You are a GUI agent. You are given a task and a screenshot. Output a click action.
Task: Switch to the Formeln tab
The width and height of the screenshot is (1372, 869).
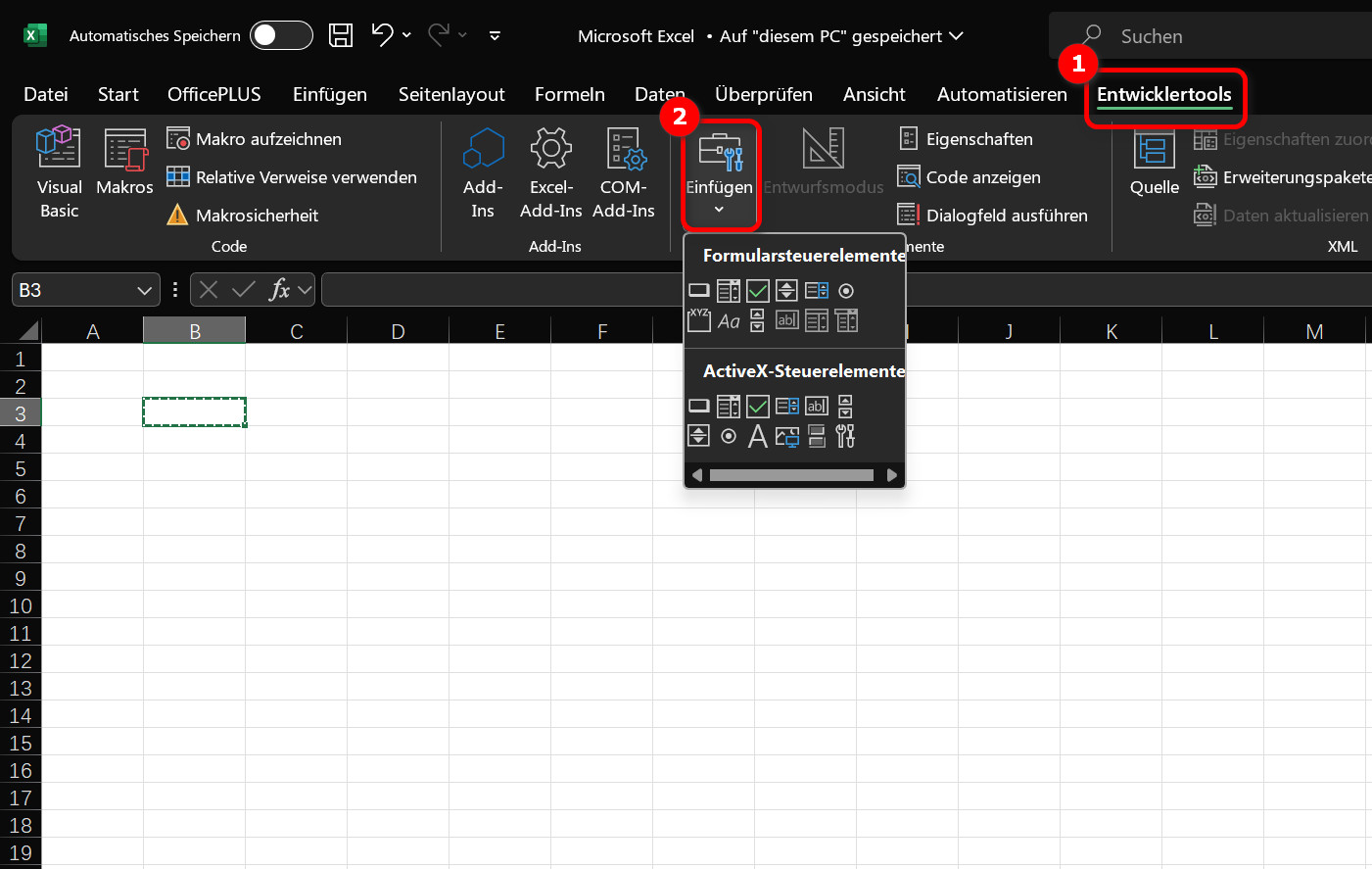pos(569,94)
